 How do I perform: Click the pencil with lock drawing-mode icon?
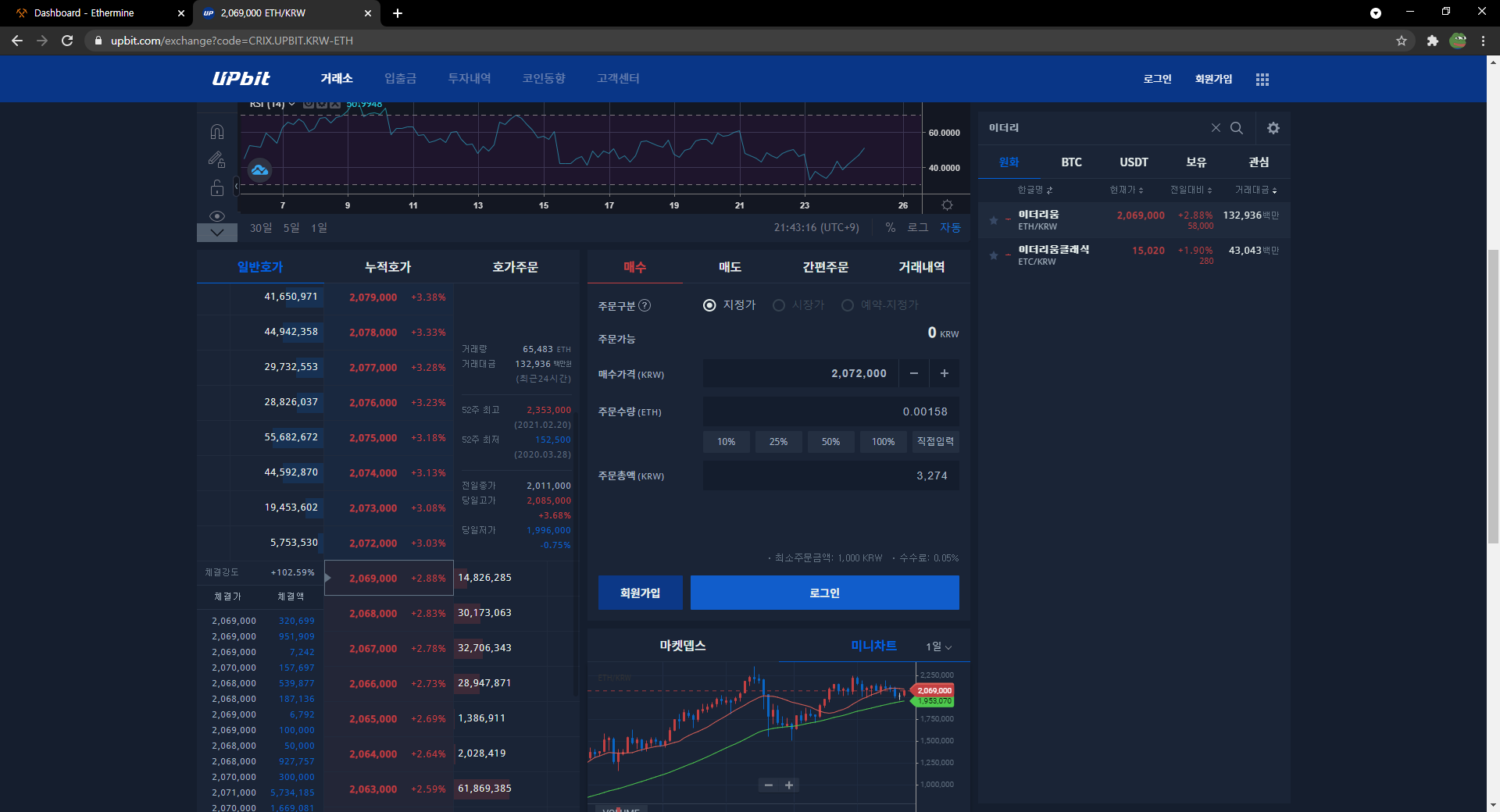[217, 159]
